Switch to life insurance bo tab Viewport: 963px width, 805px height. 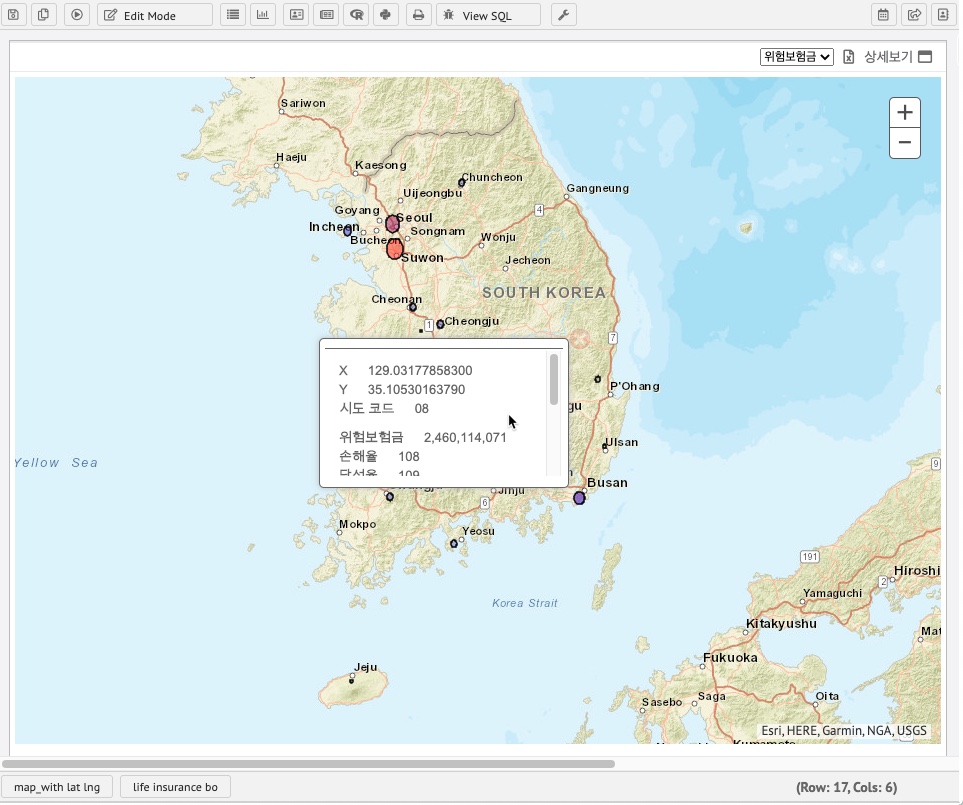coord(175,787)
